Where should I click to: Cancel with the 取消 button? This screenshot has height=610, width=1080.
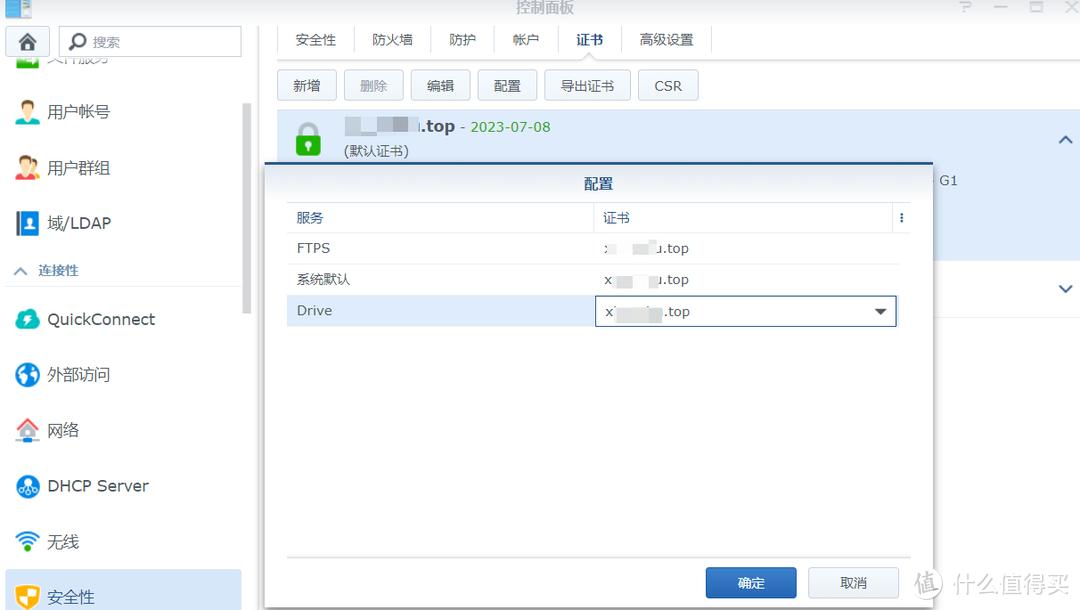coord(853,583)
